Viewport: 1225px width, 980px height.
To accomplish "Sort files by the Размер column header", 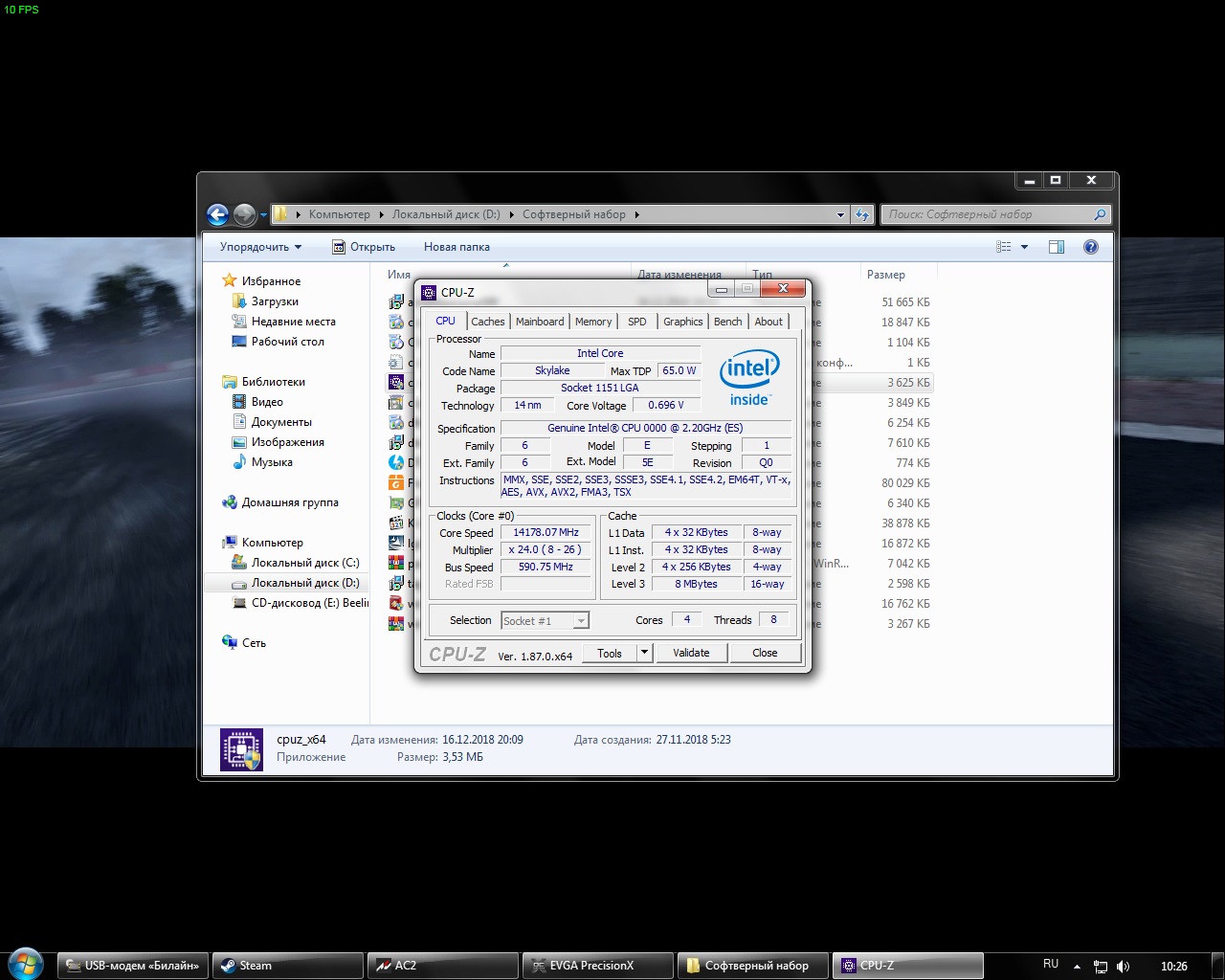I will (x=886, y=275).
